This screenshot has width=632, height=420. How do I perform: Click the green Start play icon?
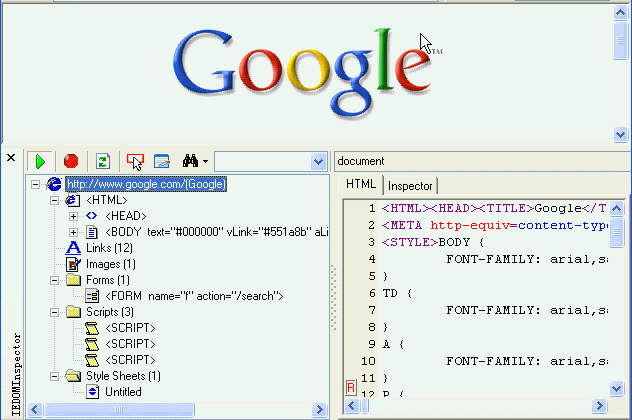click(x=40, y=161)
